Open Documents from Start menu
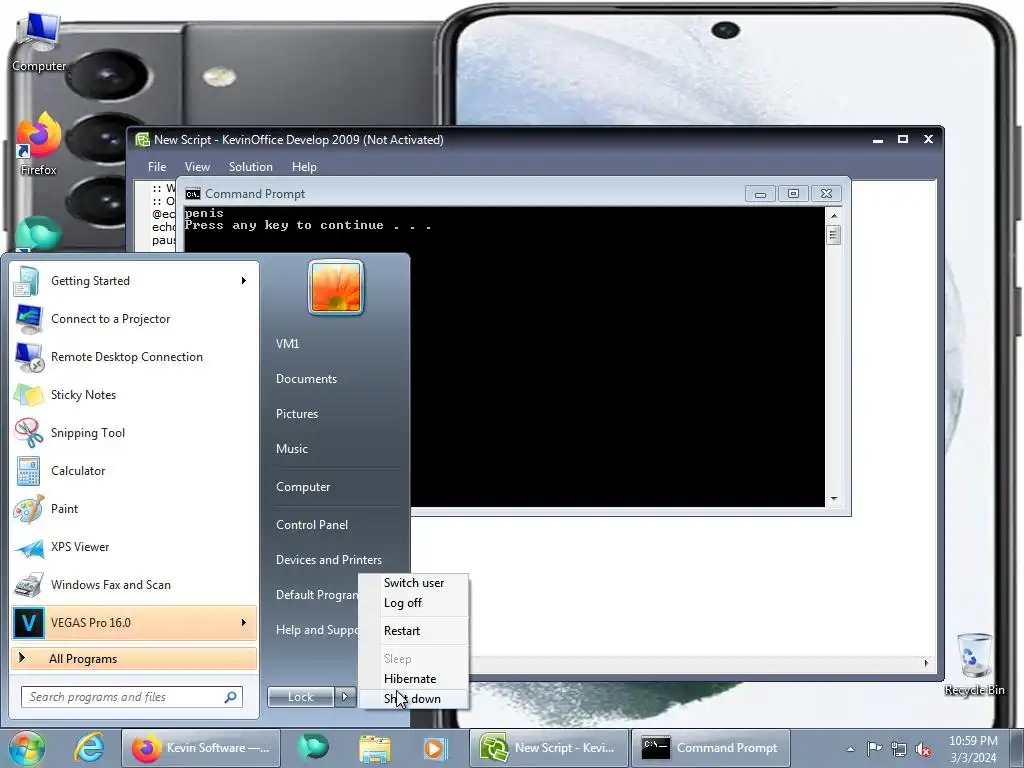Screen dimensions: 1024x768 coord(306,379)
